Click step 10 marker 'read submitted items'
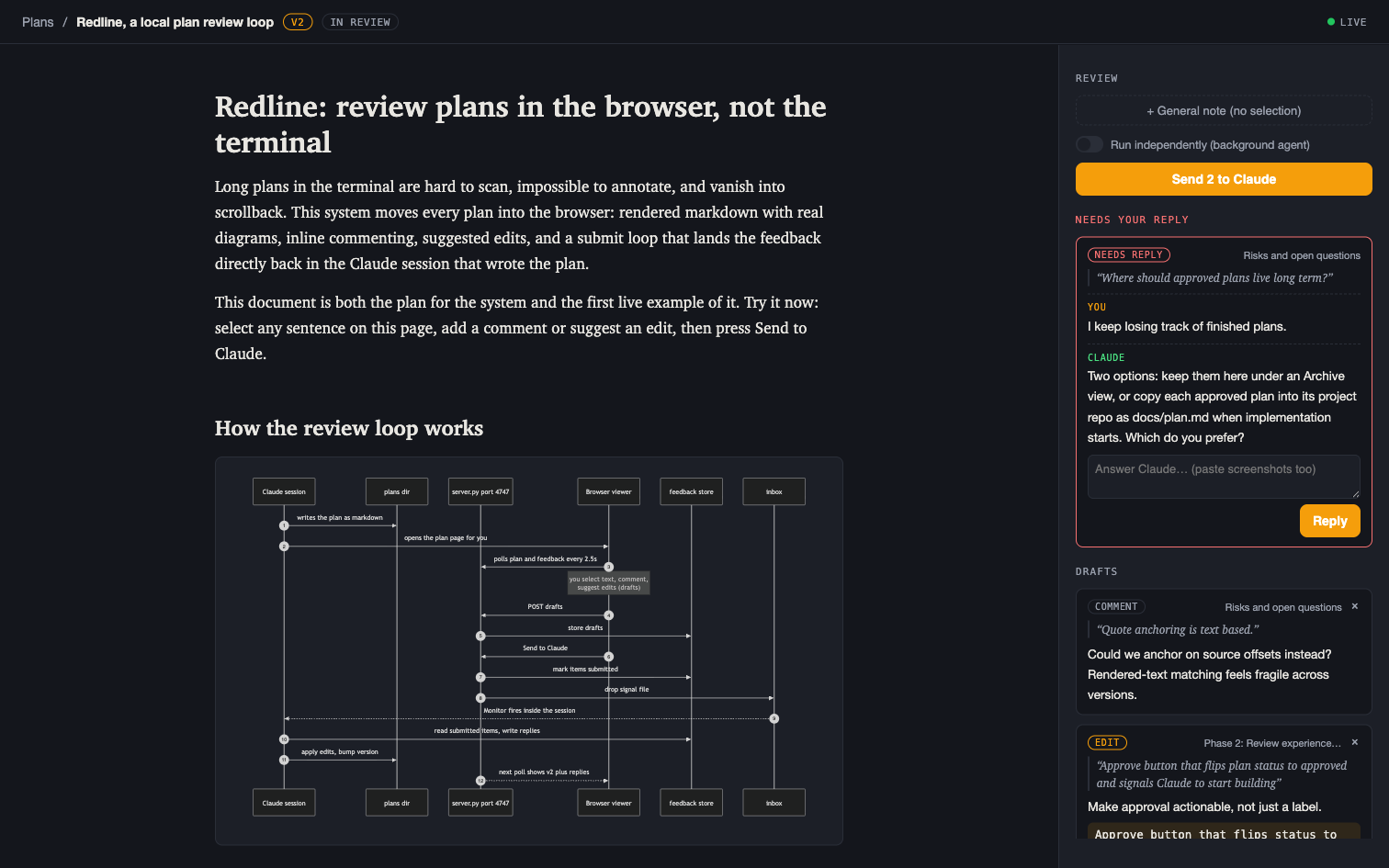The width and height of the screenshot is (1389, 868). point(284,739)
